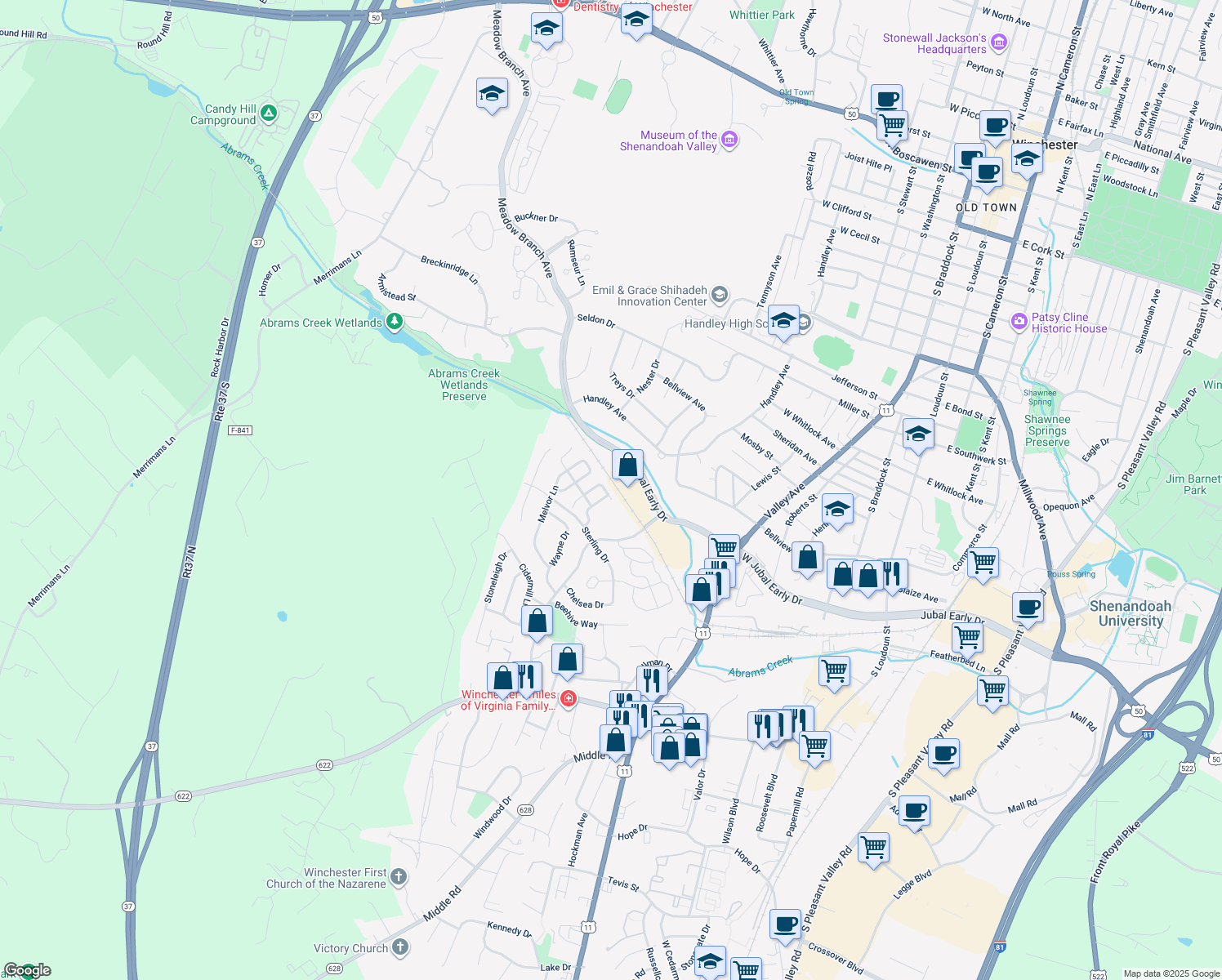The height and width of the screenshot is (980, 1222).
Task: Open the Map data ©2025 Google attribution
Action: coord(1171,973)
